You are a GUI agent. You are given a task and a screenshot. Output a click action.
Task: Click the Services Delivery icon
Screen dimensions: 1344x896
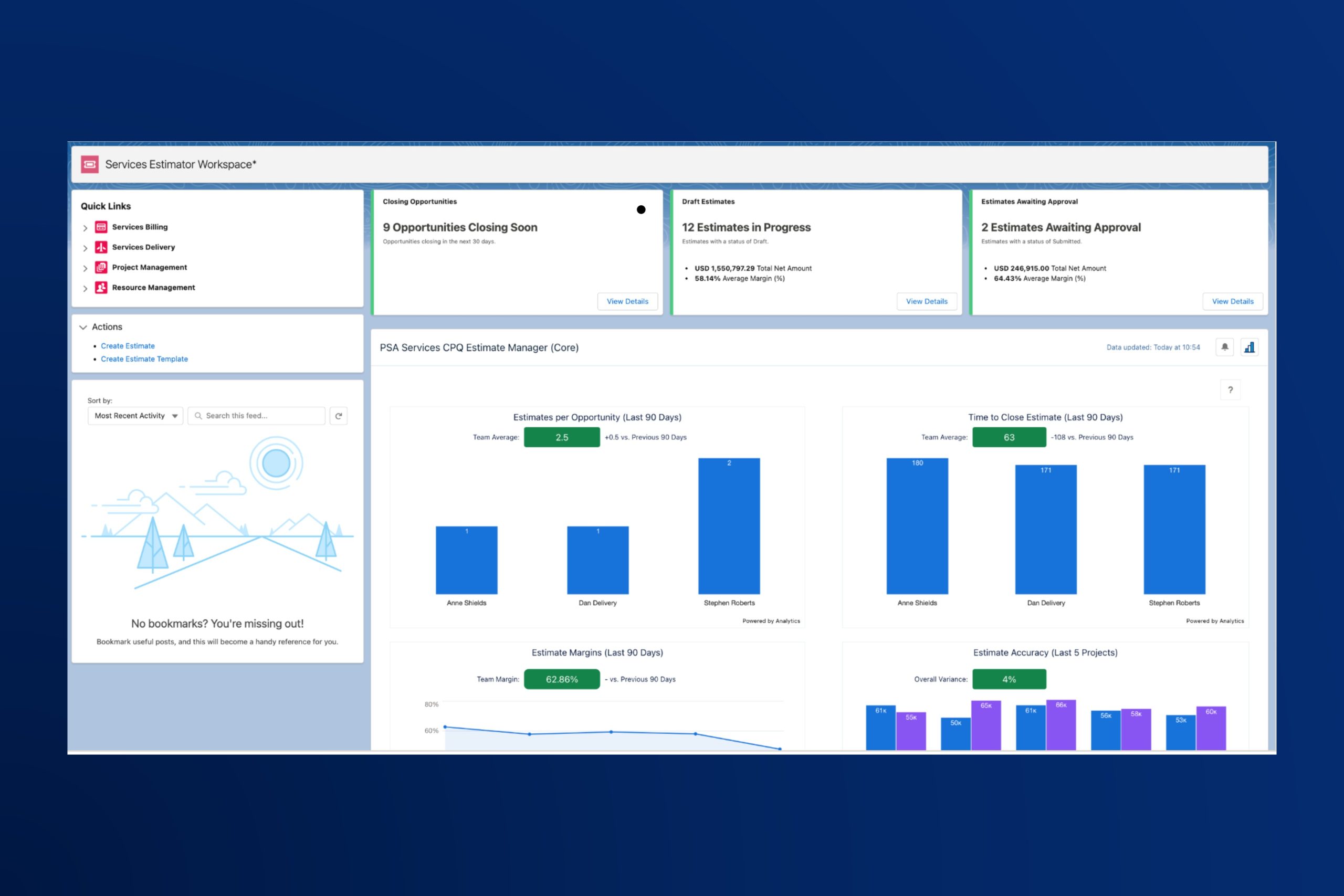point(101,247)
